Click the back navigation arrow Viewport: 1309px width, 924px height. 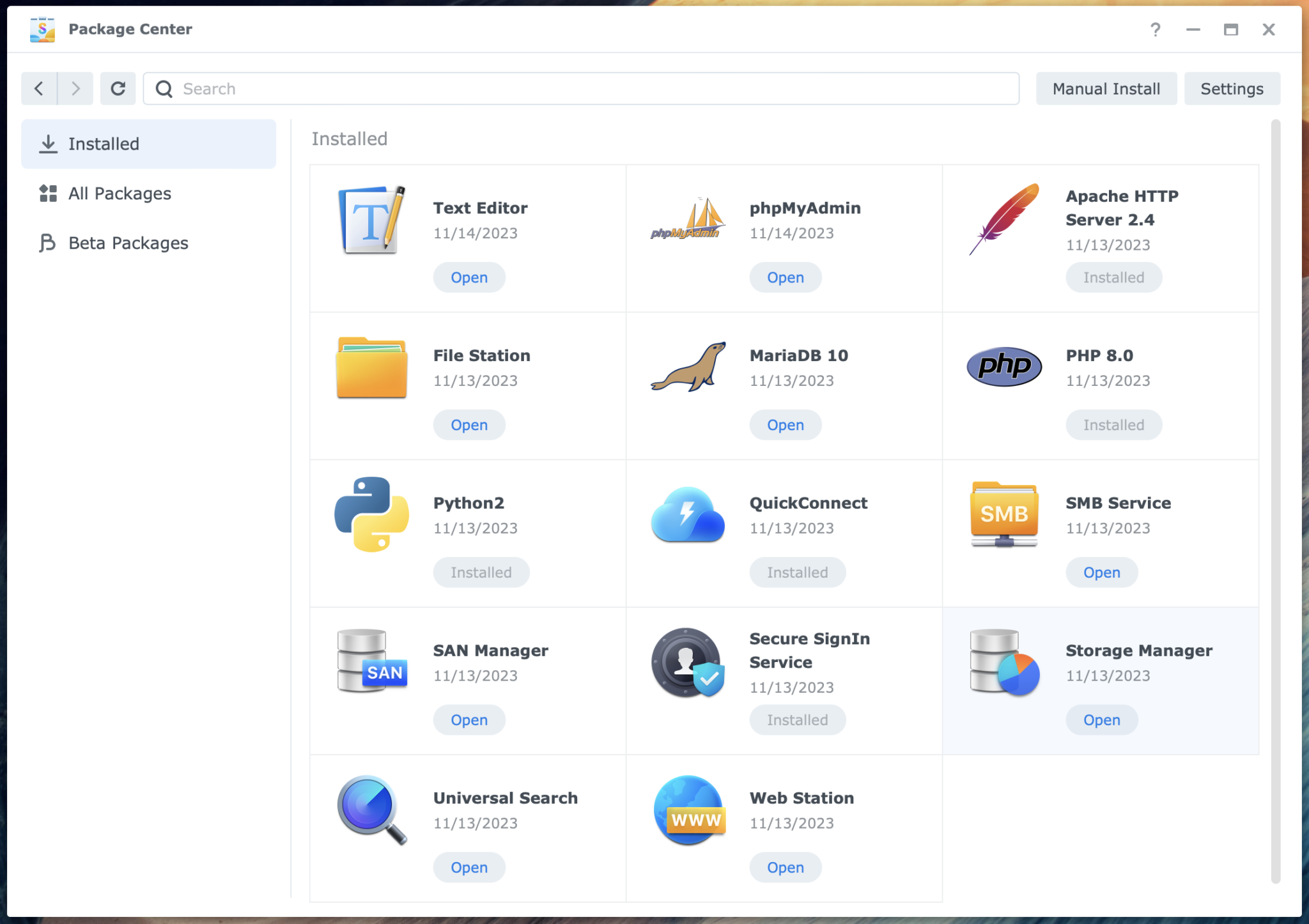tap(39, 88)
